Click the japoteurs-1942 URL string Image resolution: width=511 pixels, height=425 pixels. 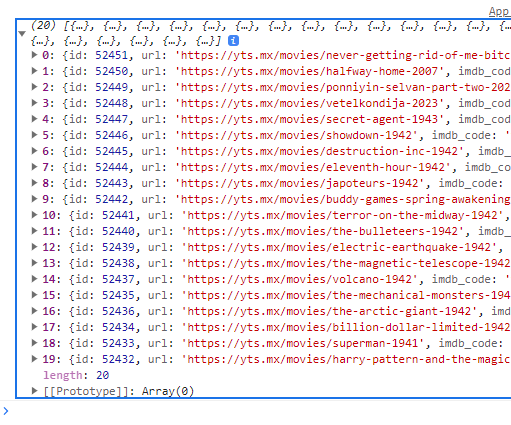pyautogui.click(x=301, y=183)
